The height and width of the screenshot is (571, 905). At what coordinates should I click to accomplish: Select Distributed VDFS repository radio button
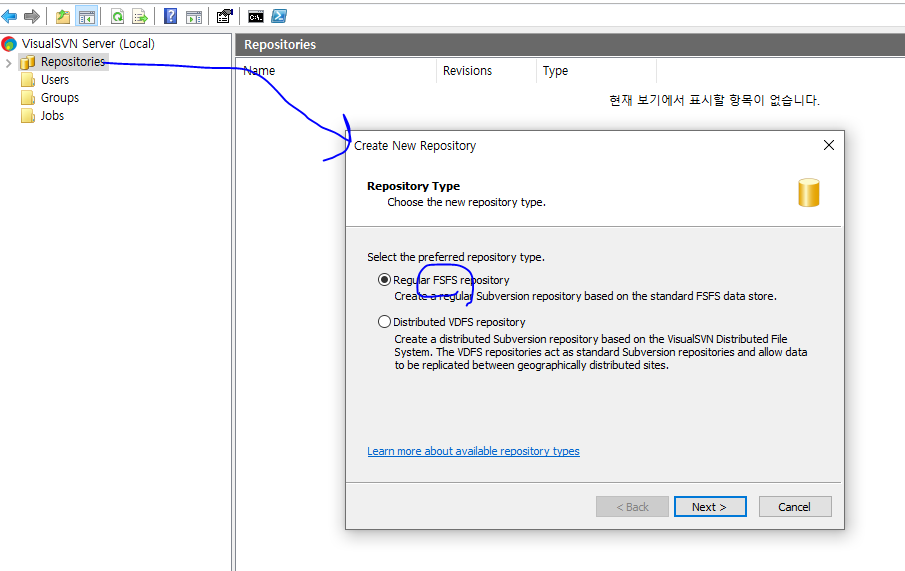click(384, 322)
